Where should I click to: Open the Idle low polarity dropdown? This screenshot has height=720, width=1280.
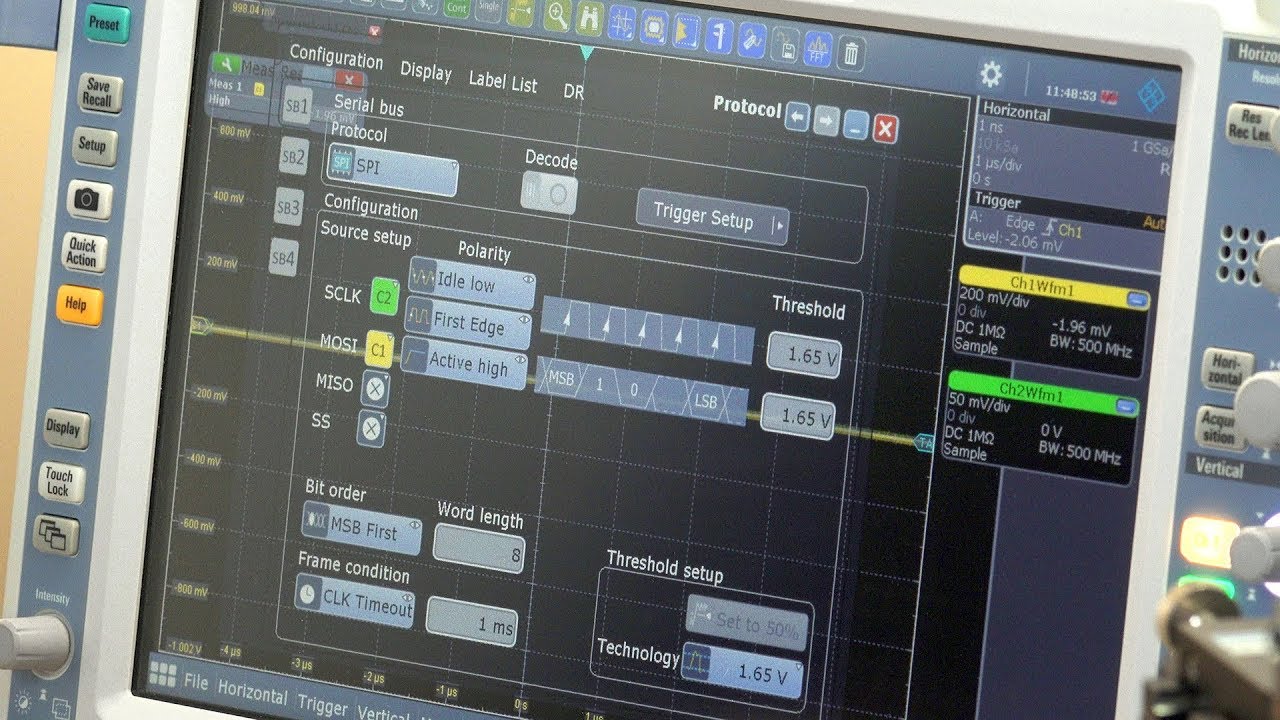click(x=472, y=283)
